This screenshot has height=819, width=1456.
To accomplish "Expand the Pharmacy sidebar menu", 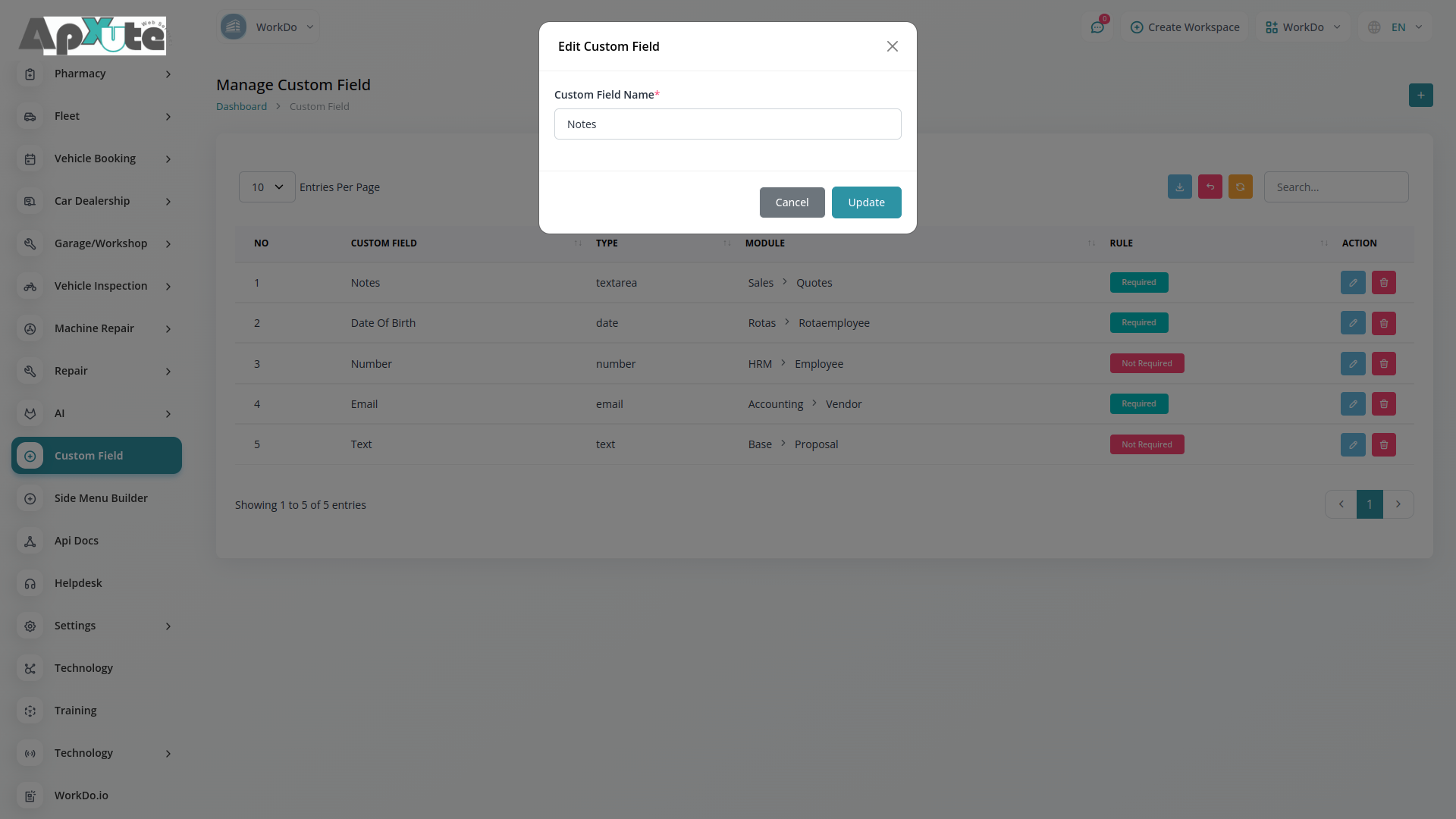I will [x=96, y=74].
